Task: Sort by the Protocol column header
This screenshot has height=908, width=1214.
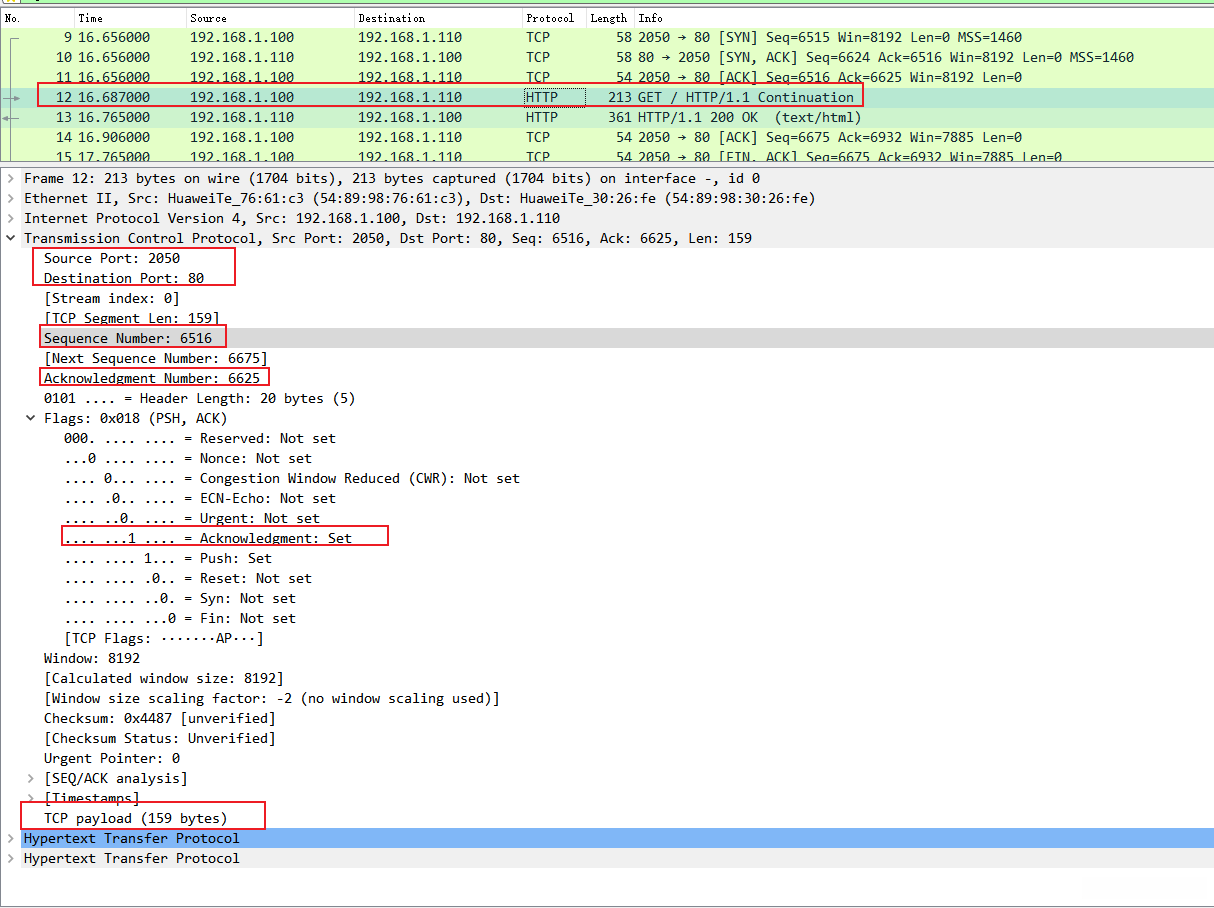Action: 554,18
